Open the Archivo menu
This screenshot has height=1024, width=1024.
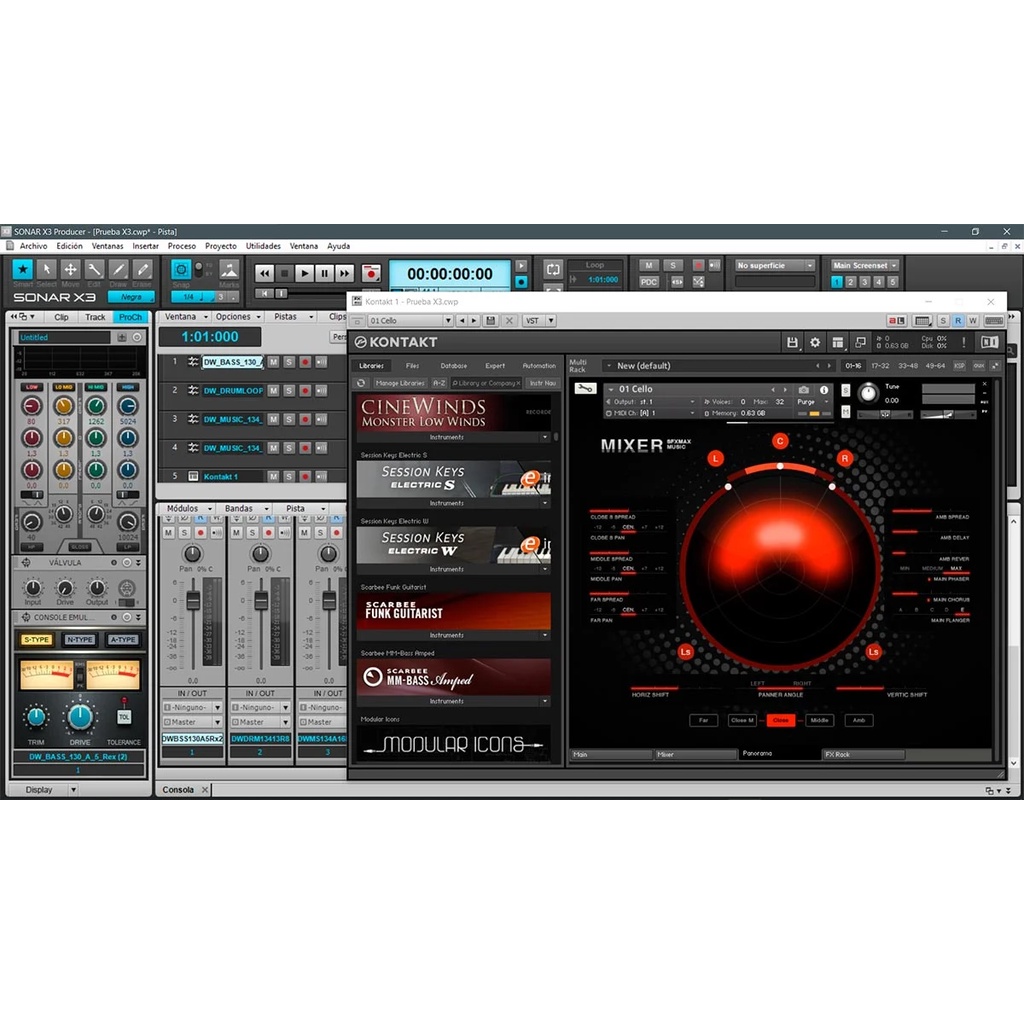click(x=33, y=246)
